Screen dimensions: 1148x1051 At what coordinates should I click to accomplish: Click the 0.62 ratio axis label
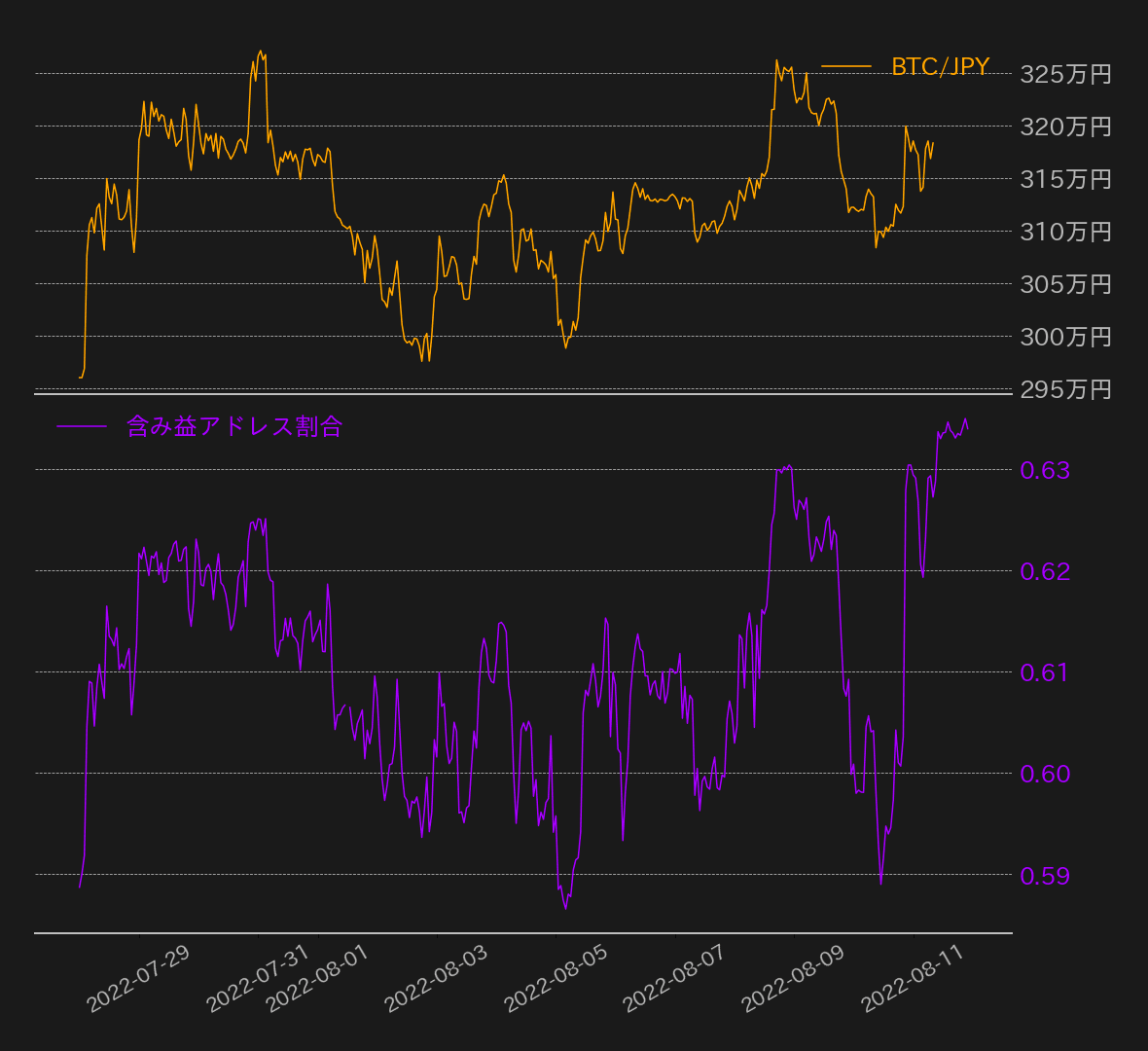tap(1045, 571)
